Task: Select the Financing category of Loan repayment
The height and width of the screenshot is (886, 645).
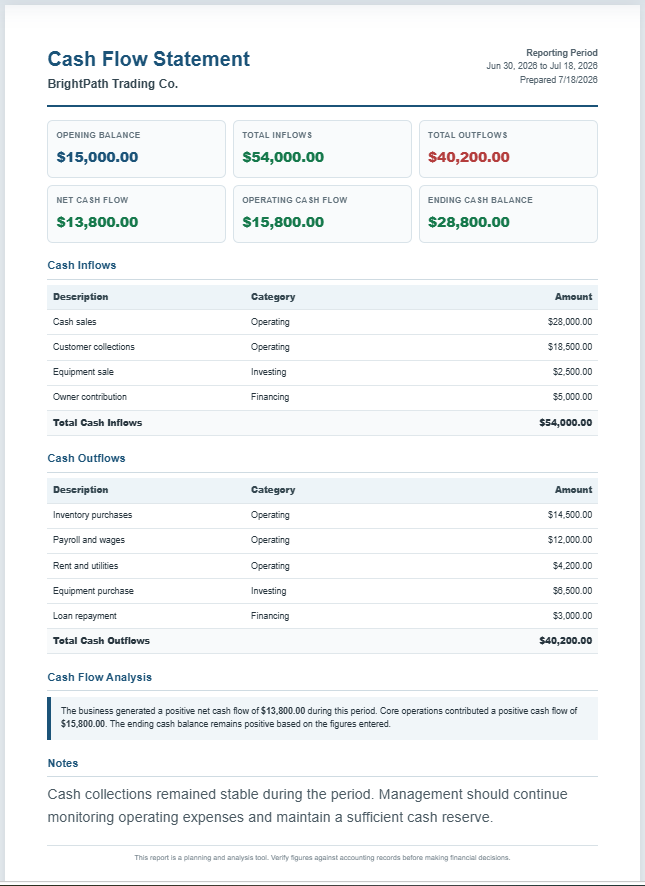Action: [x=270, y=616]
